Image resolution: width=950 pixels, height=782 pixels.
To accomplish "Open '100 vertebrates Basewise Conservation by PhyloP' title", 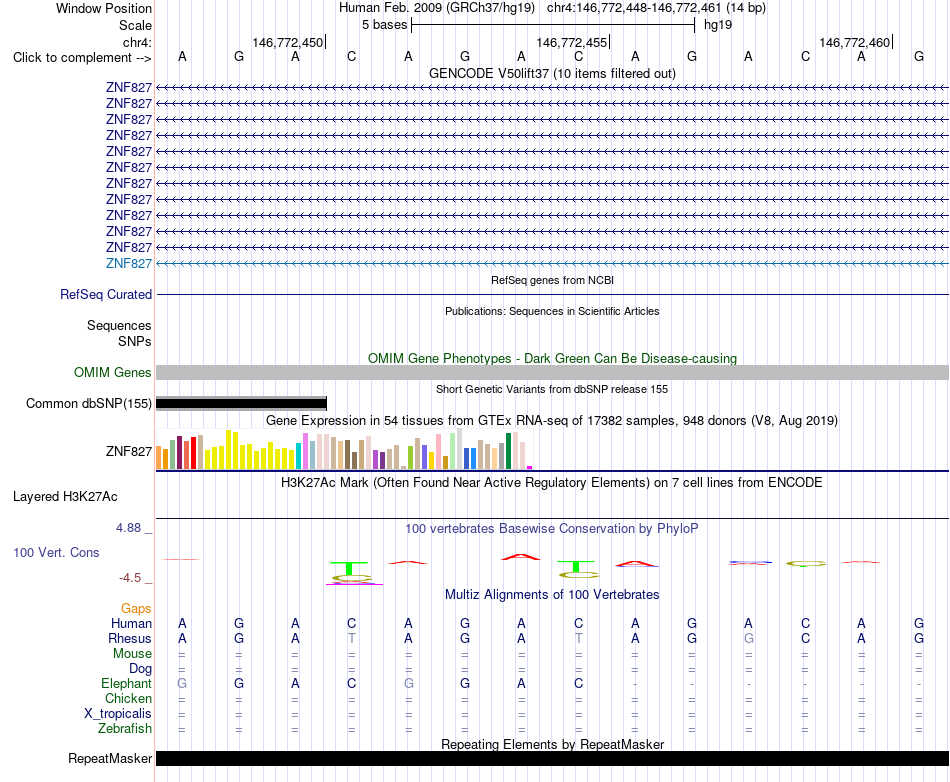I will tap(552, 529).
